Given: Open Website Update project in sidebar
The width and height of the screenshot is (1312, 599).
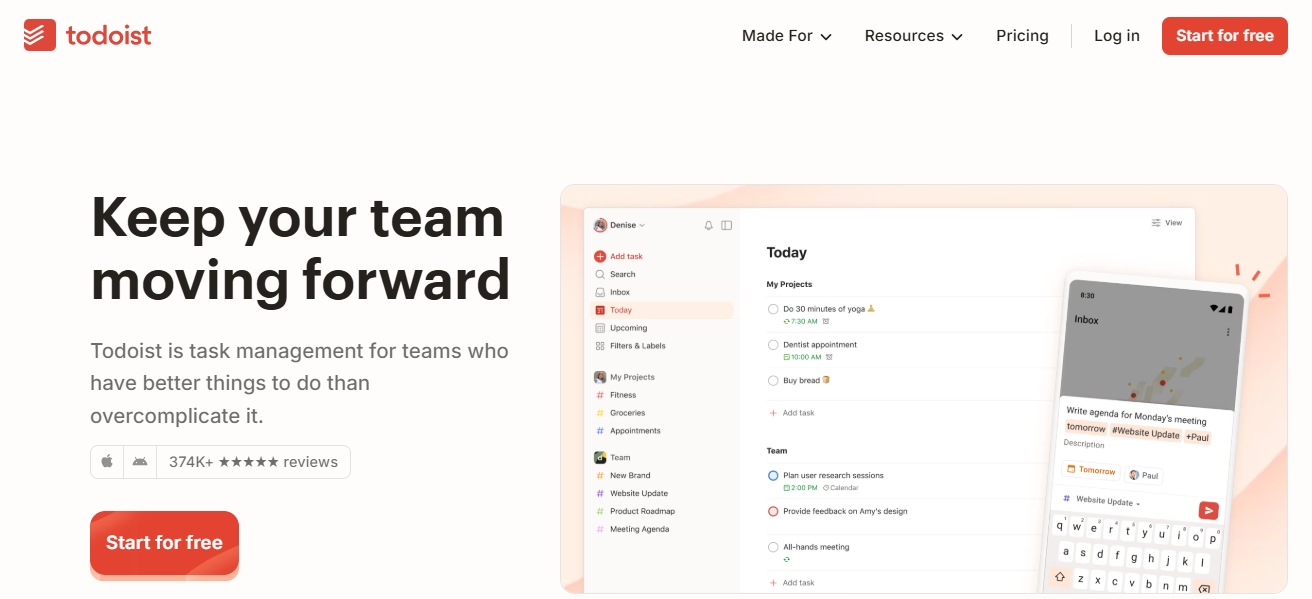Looking at the screenshot, I should click(x=632, y=494).
